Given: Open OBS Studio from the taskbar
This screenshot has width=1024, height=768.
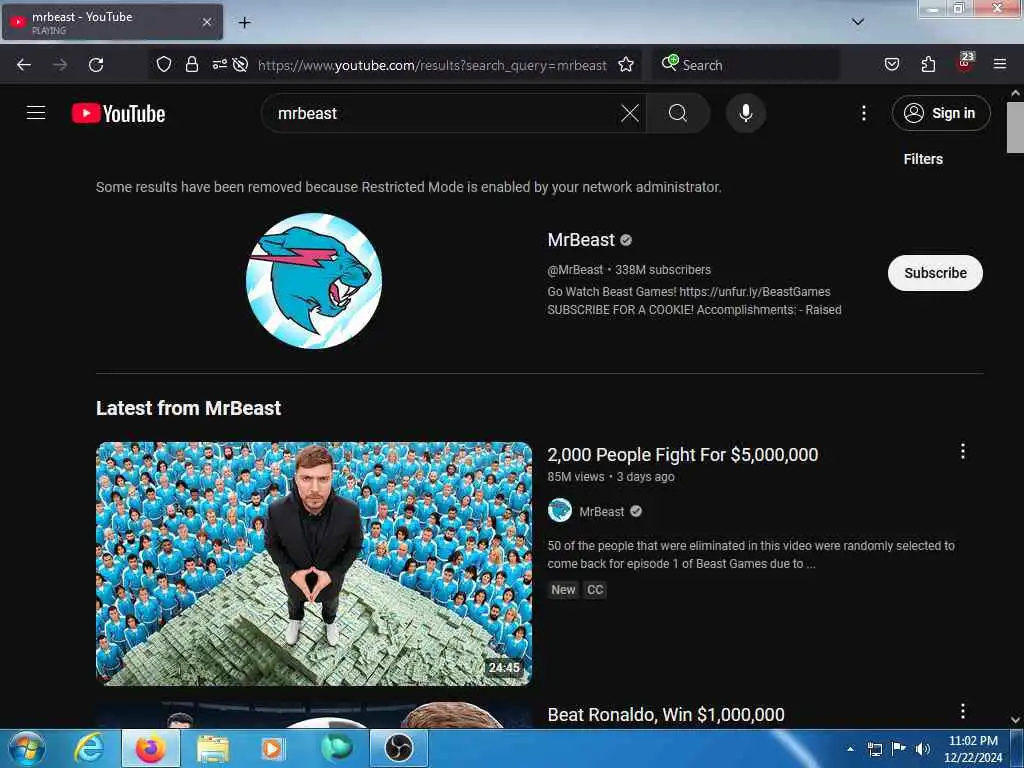Looking at the screenshot, I should 399,748.
